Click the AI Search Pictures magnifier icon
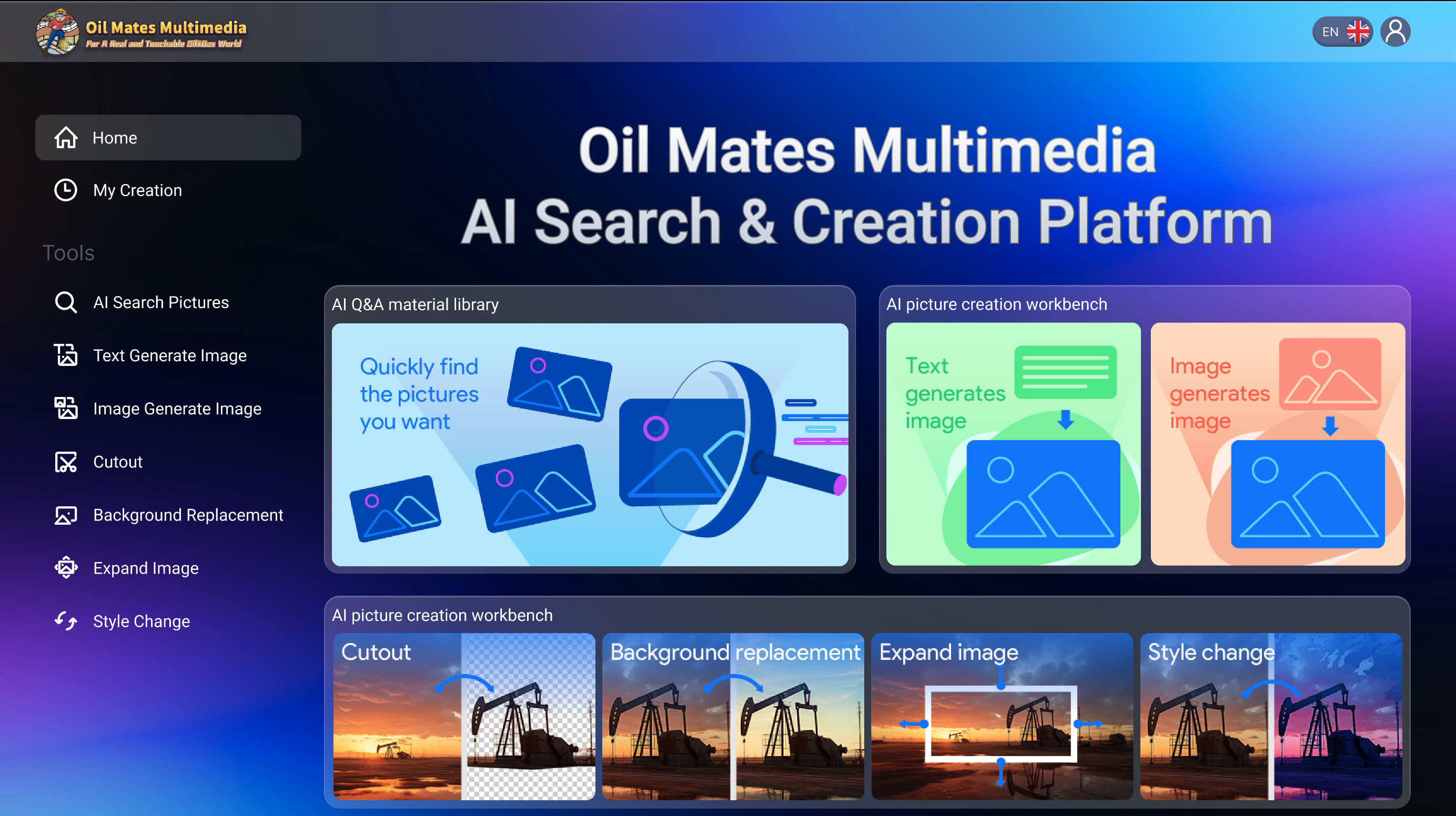Viewport: 1456px width, 816px height. pyautogui.click(x=66, y=302)
